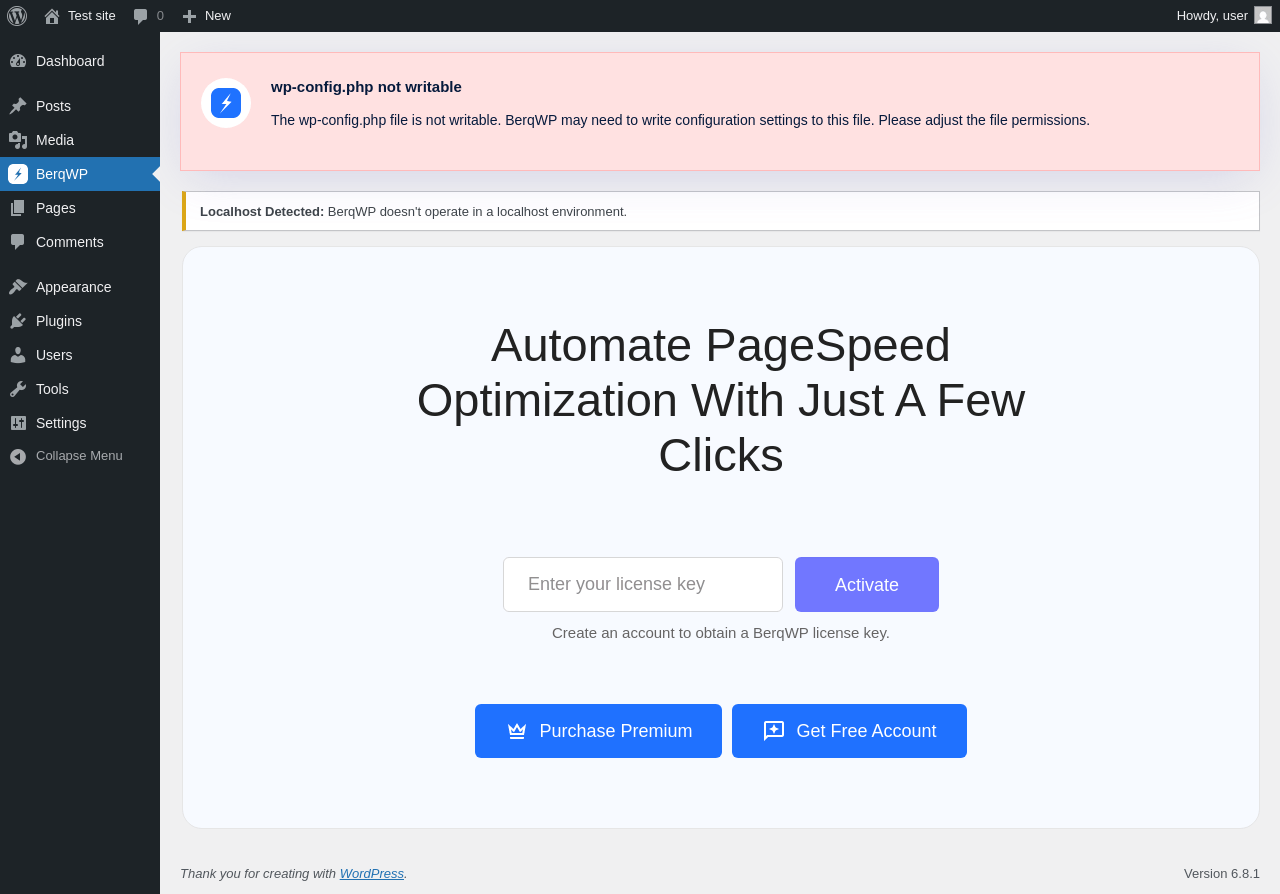This screenshot has height=894, width=1280.
Task: Click the Localhost Detected notice text
Action: tap(413, 211)
